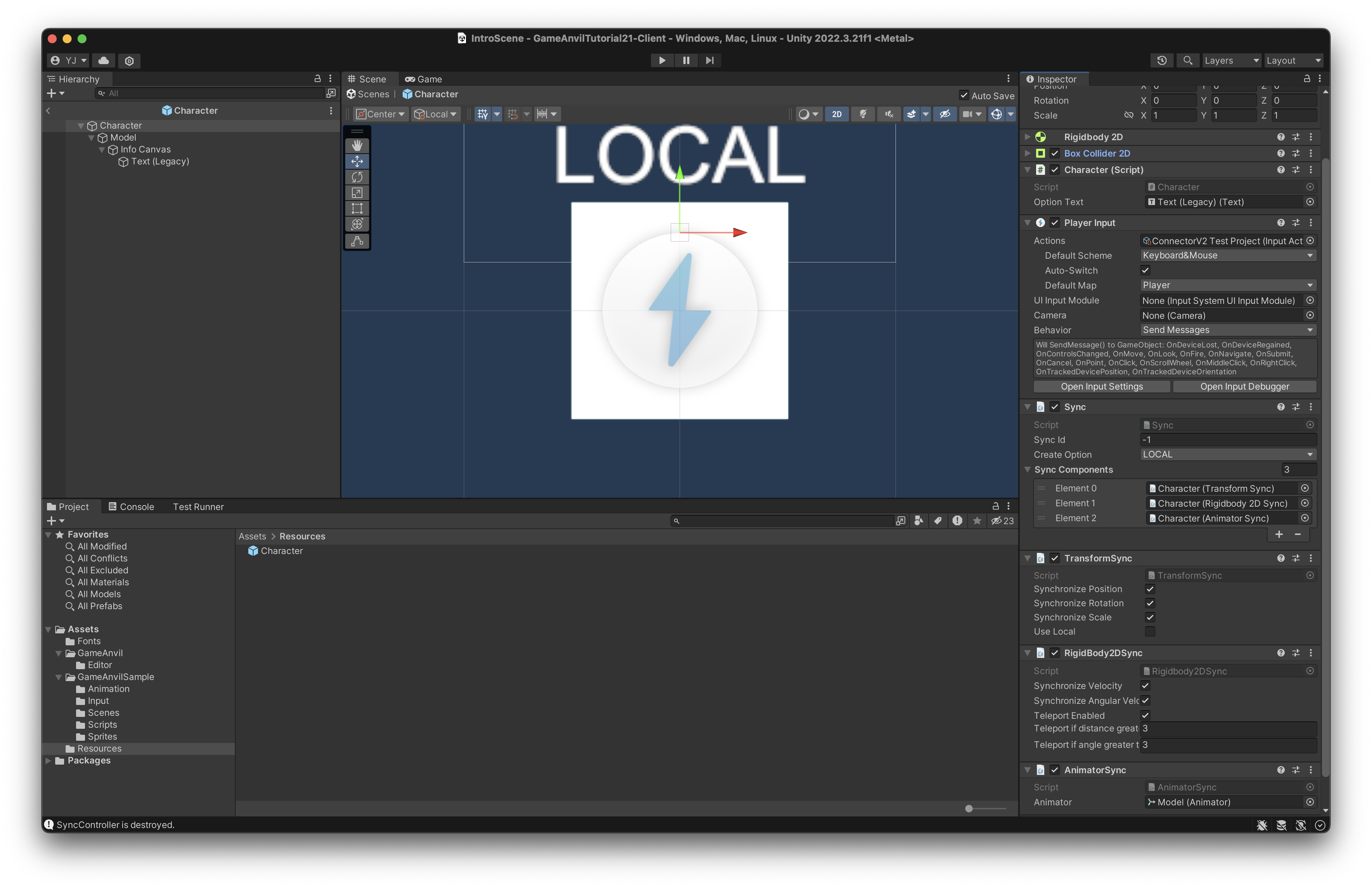Open the Layers dropdown
The height and width of the screenshot is (888, 1372).
click(x=1231, y=60)
